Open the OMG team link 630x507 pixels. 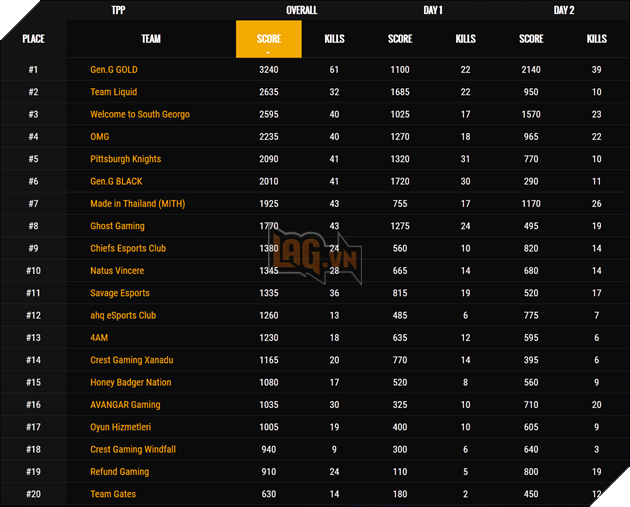point(100,137)
